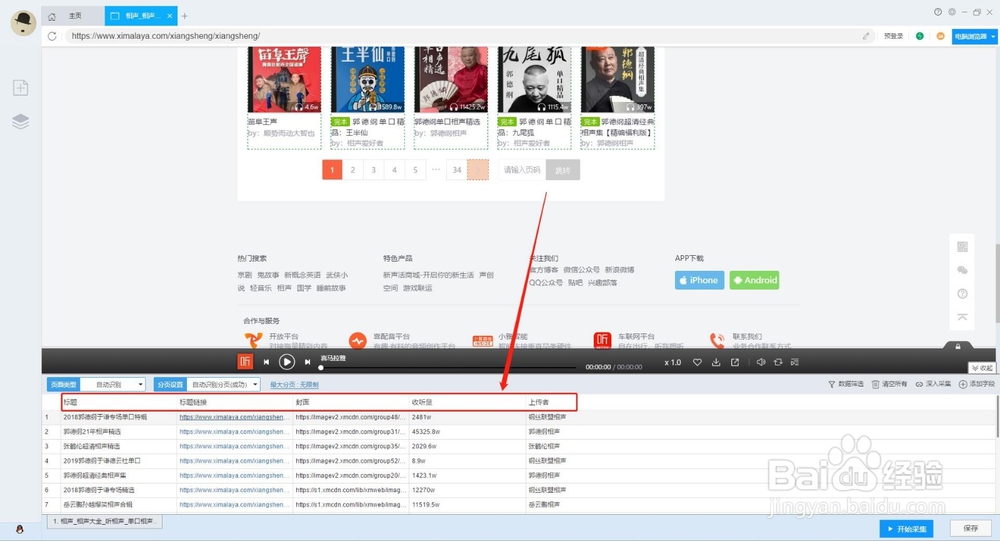Image resolution: width=1000 pixels, height=541 pixels.
Task: Switch to the 主页 tab
Action: coord(73,16)
